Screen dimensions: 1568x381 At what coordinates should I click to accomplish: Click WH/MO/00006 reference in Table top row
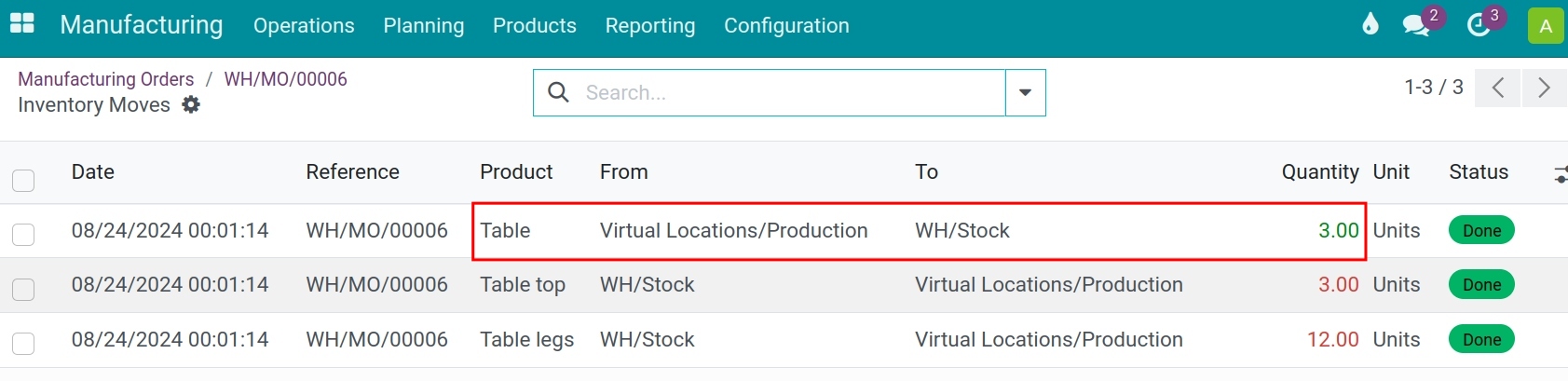coord(377,284)
